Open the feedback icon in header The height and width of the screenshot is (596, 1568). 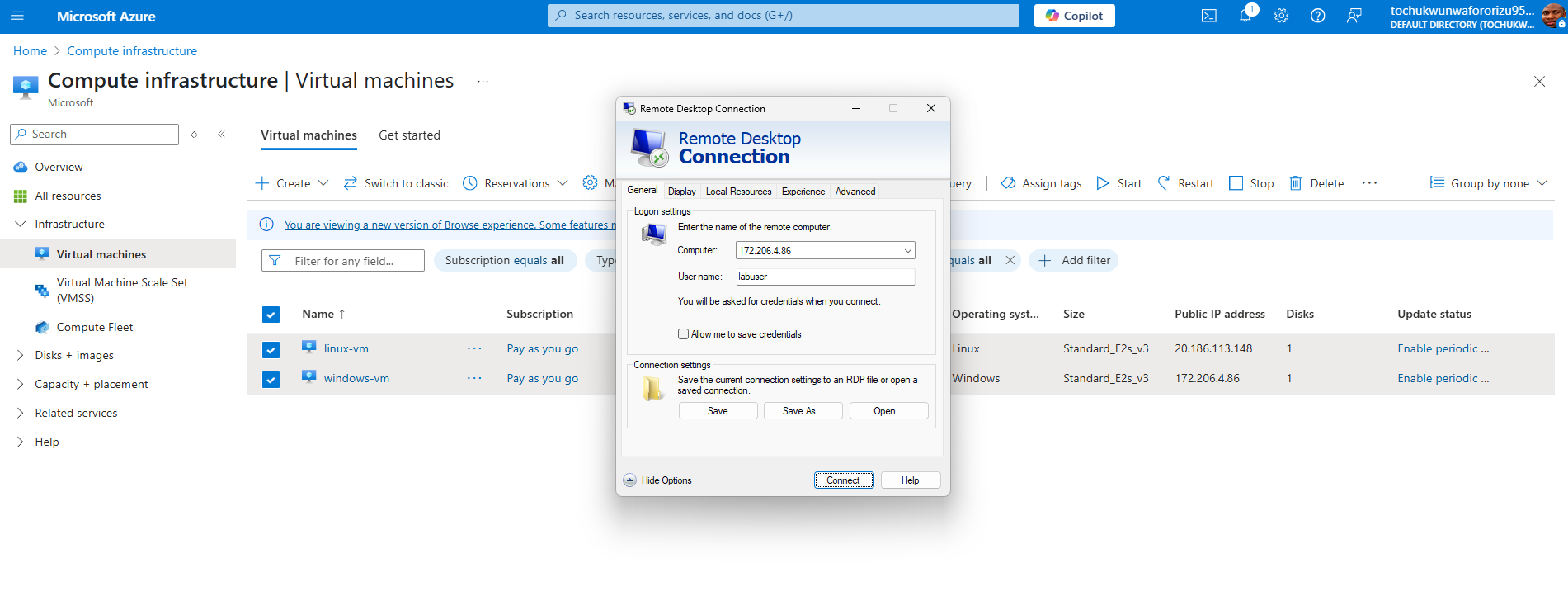pos(1354,16)
